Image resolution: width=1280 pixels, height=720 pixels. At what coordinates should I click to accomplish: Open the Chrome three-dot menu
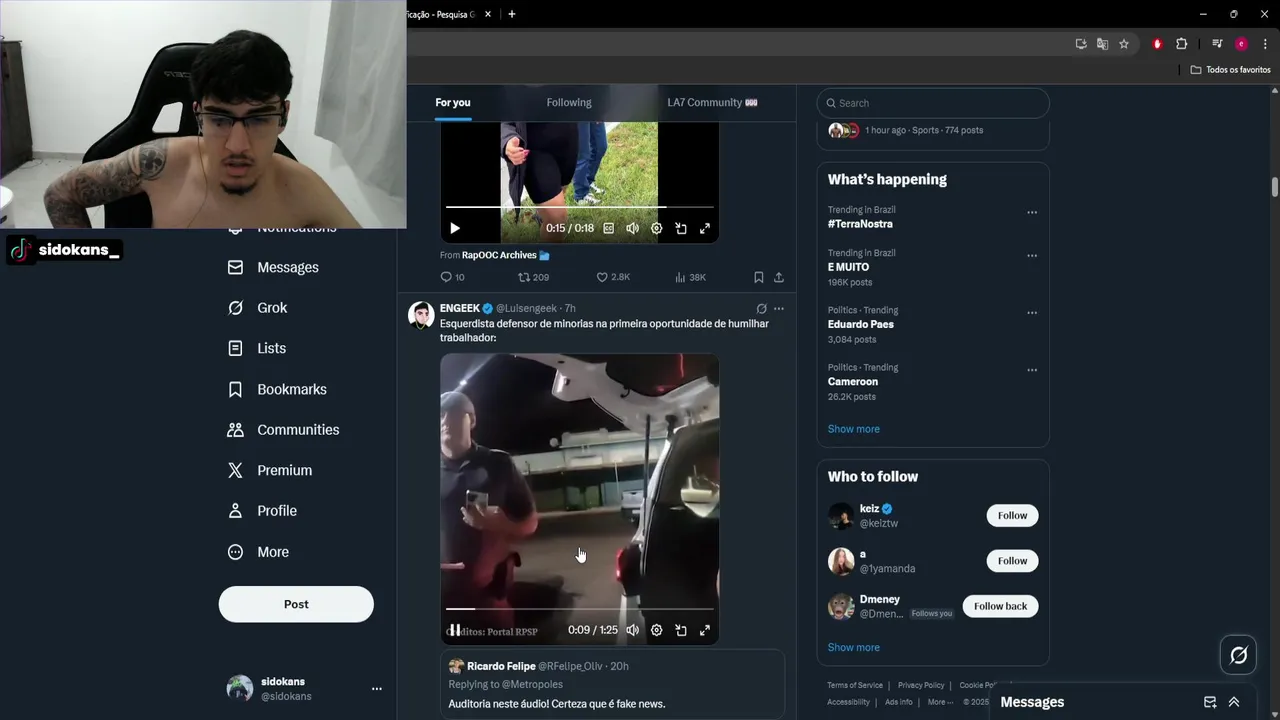click(1265, 44)
